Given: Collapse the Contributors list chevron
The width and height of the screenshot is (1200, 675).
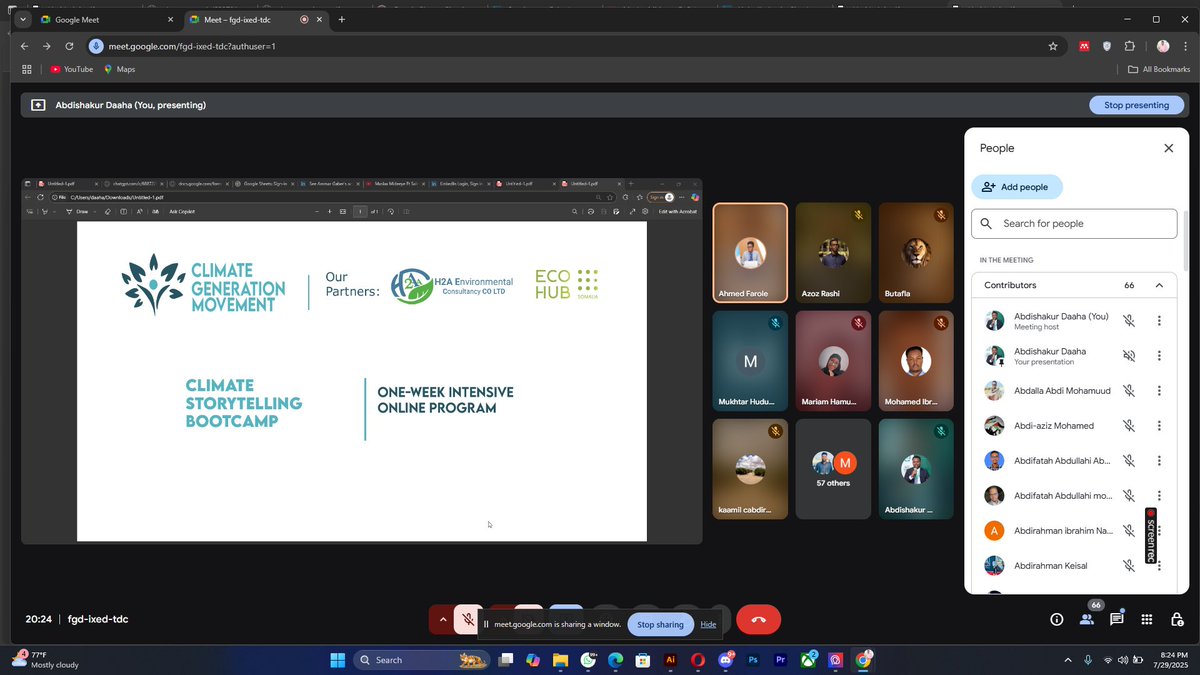Looking at the screenshot, I should tap(1159, 285).
